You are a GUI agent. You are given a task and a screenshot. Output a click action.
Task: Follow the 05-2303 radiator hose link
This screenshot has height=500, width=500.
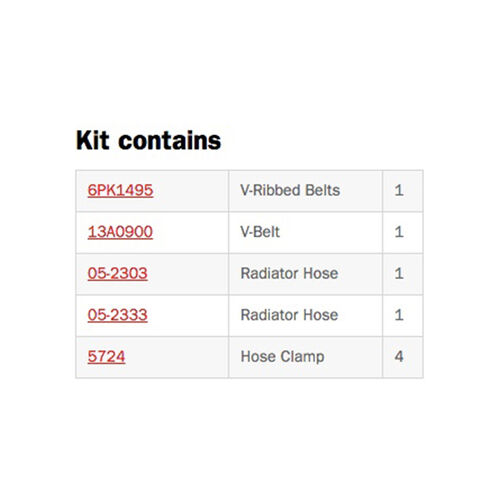point(117,274)
